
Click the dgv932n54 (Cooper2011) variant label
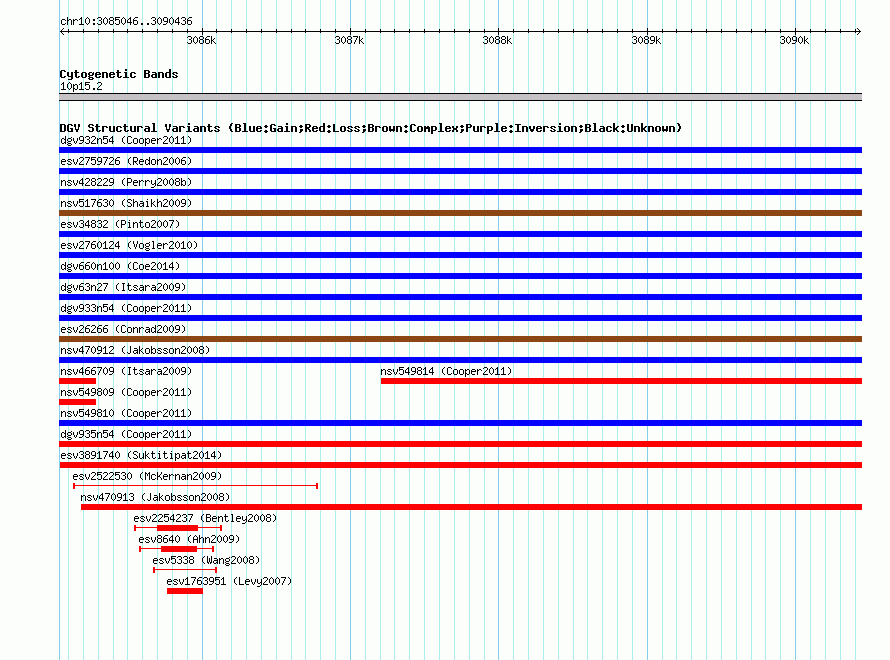(126, 140)
